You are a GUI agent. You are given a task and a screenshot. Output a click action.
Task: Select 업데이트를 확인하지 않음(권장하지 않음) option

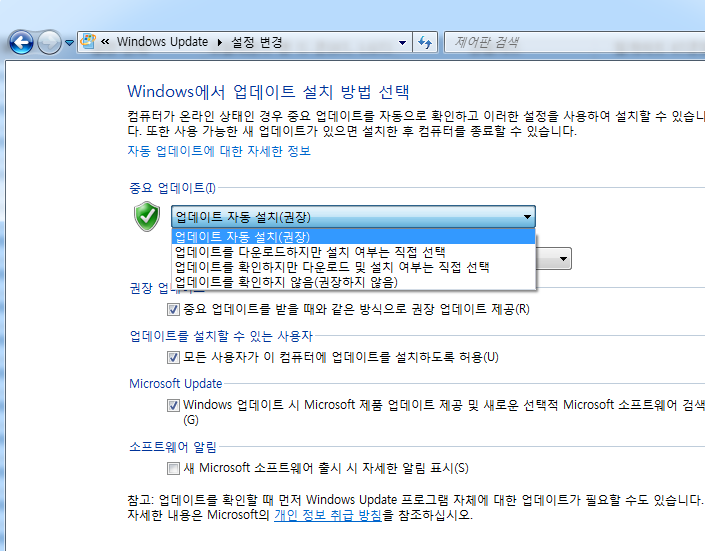pos(353,282)
